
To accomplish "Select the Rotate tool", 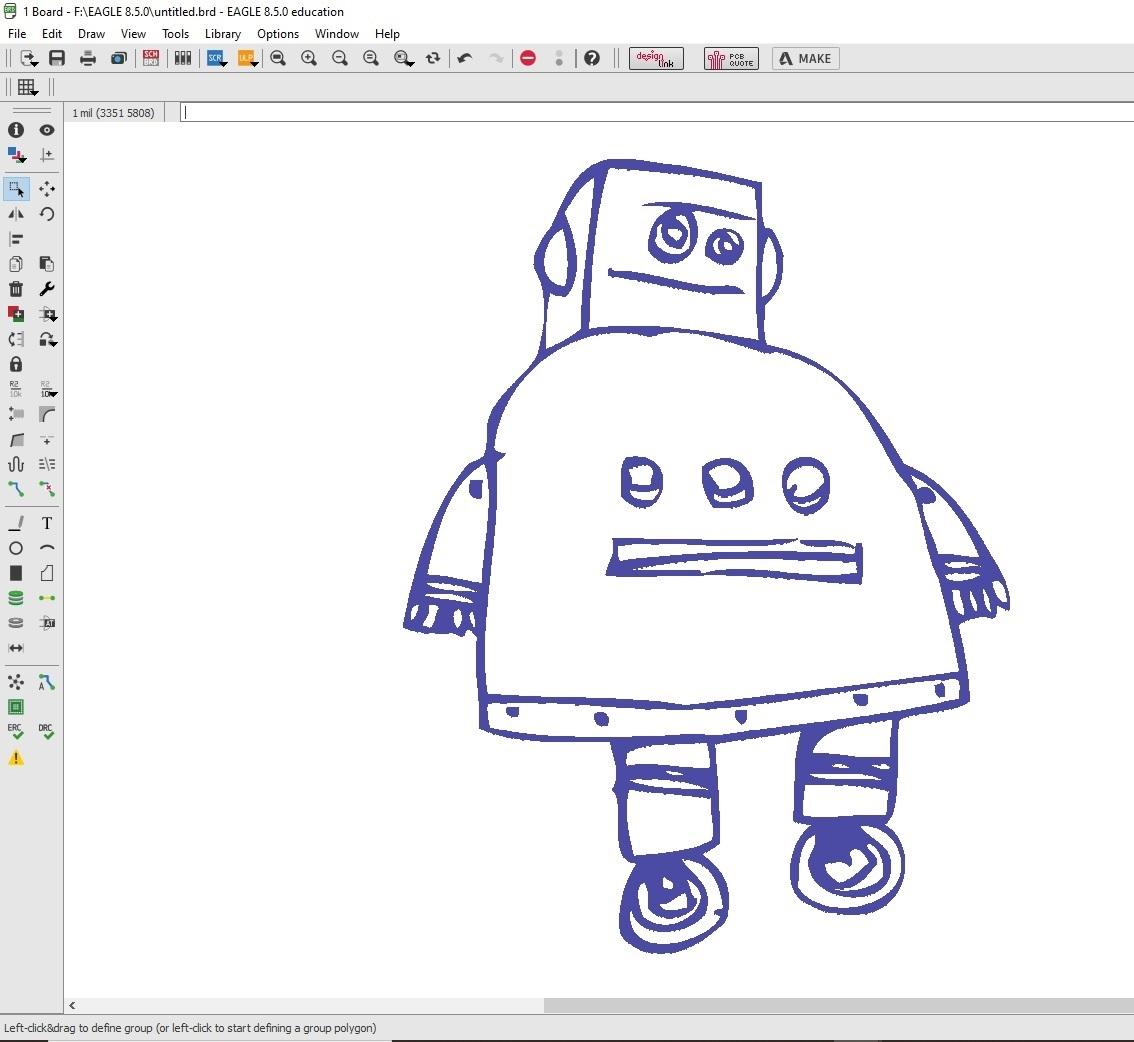I will (x=47, y=214).
